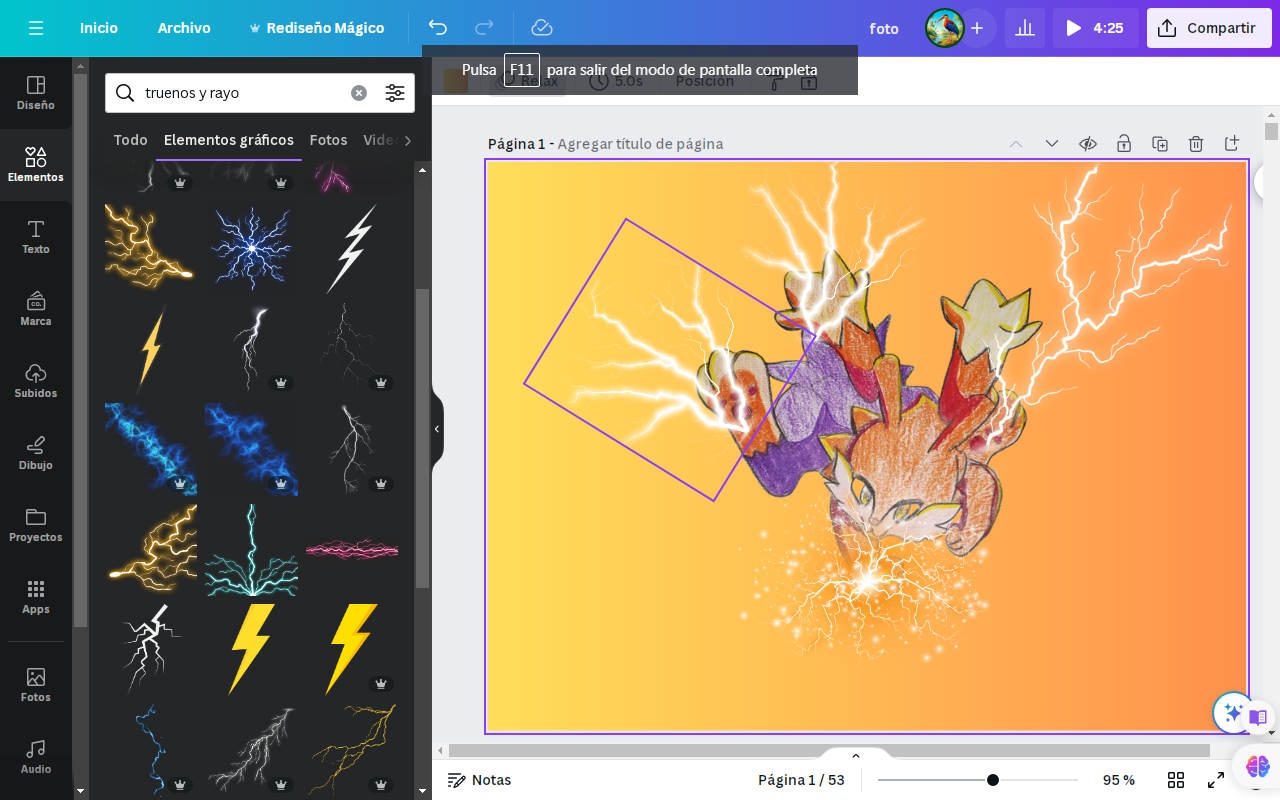Clear the search field text
This screenshot has width=1280, height=800.
click(x=359, y=93)
